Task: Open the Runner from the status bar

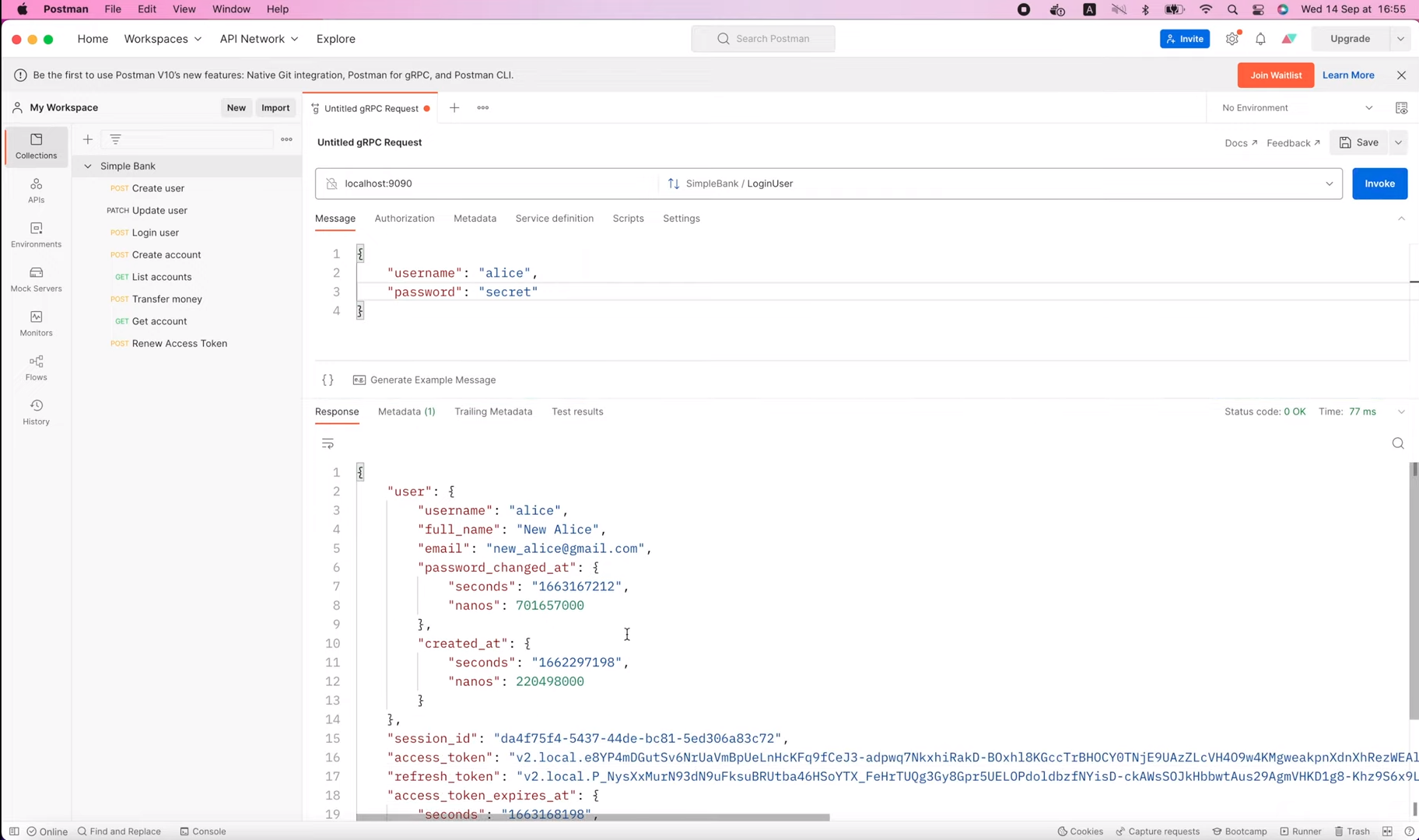Action: click(1301, 831)
